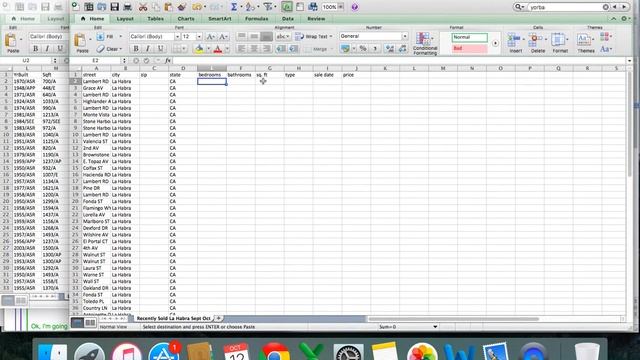Image resolution: width=640 pixels, height=360 pixels.
Task: Click the clipboard Paste icon in top toolbar
Action: [x=168, y=7]
